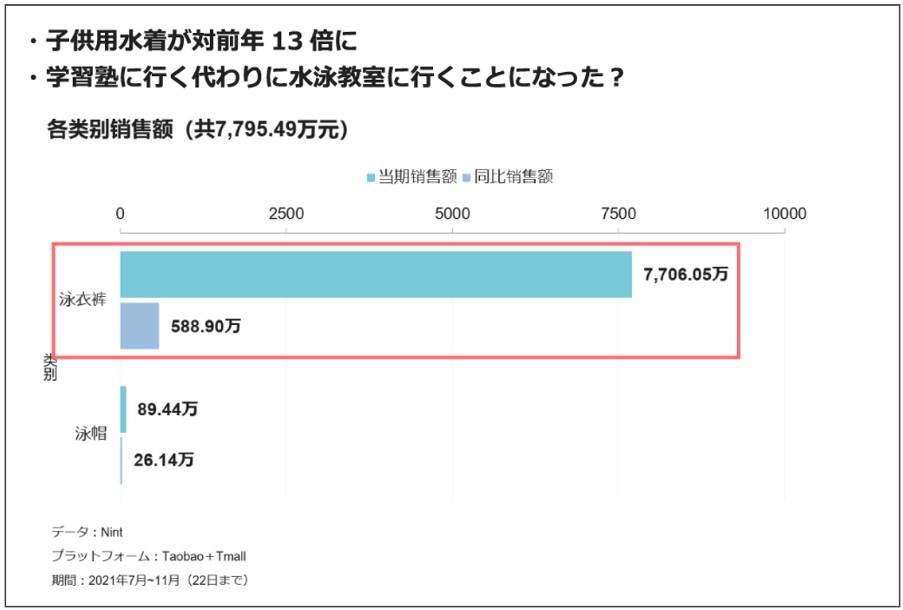Viewport: 903px width, 610px height.
Task: Click the 当期销售额 legend color swatch
Action: [x=370, y=177]
